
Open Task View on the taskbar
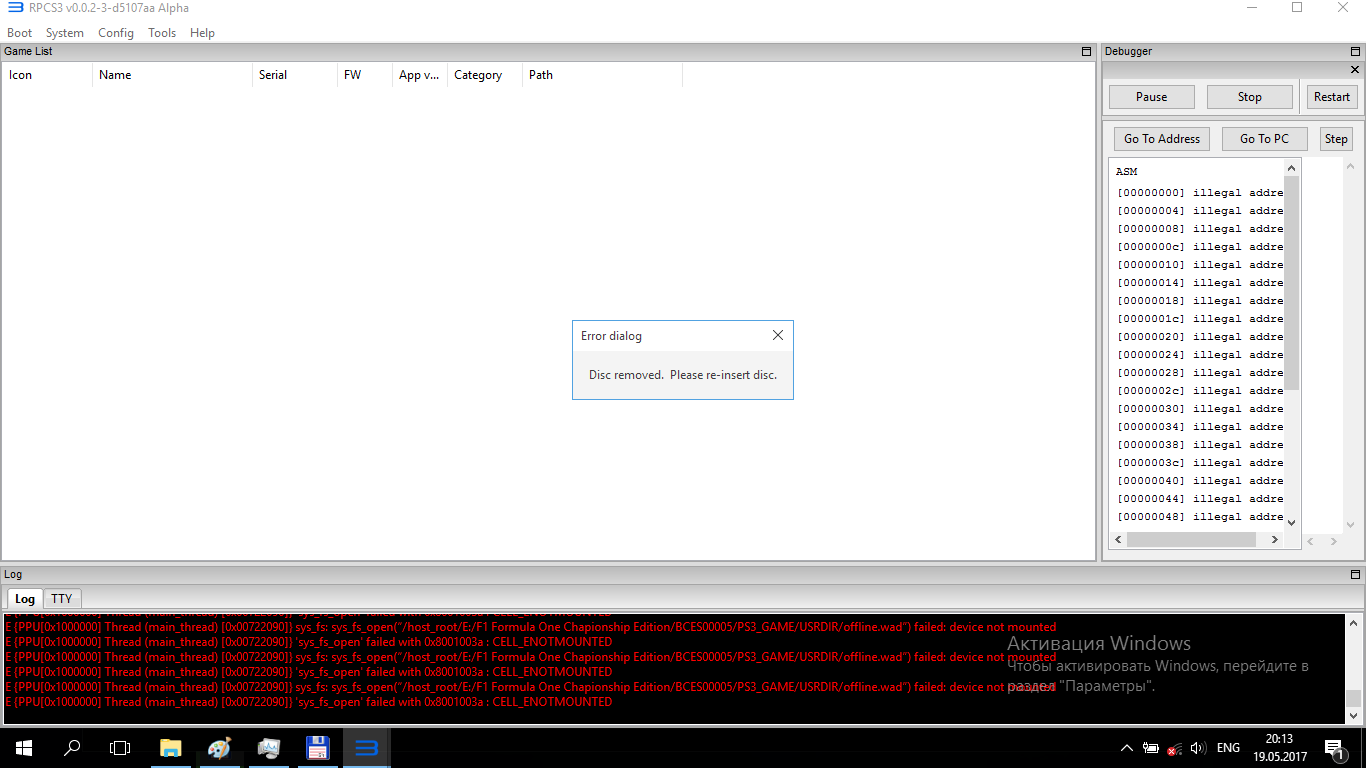point(120,748)
